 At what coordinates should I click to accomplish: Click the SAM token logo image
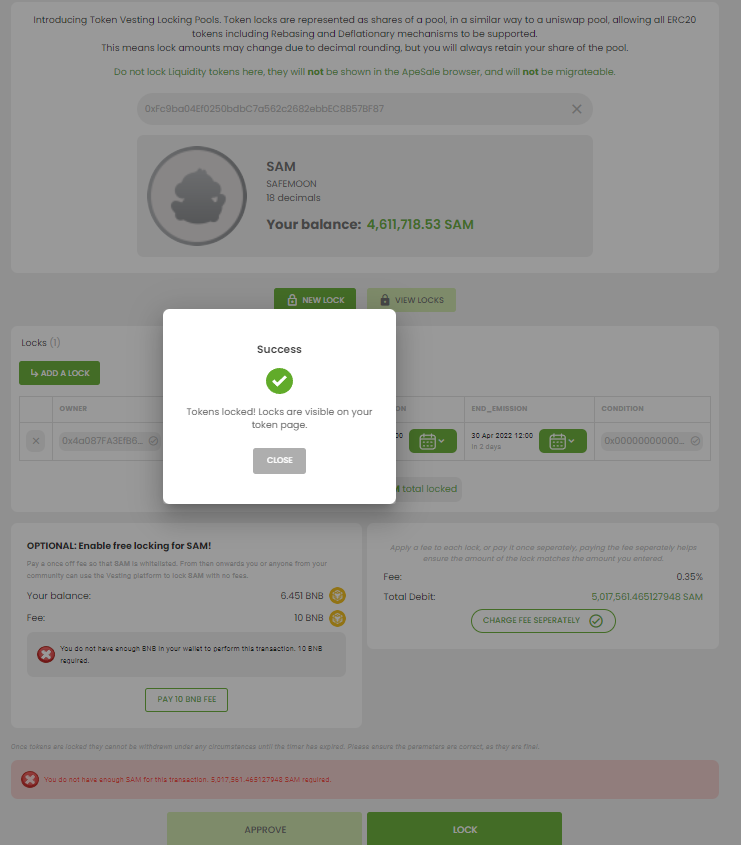tap(197, 196)
